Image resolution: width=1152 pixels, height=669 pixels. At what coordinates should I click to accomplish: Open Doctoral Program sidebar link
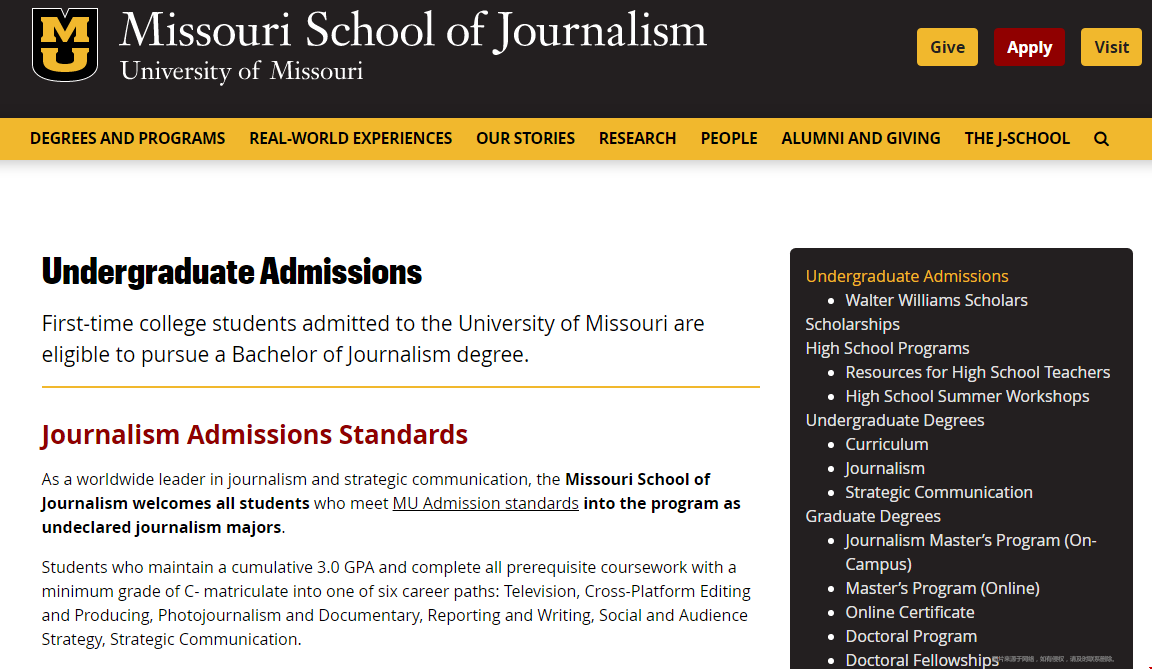911,636
